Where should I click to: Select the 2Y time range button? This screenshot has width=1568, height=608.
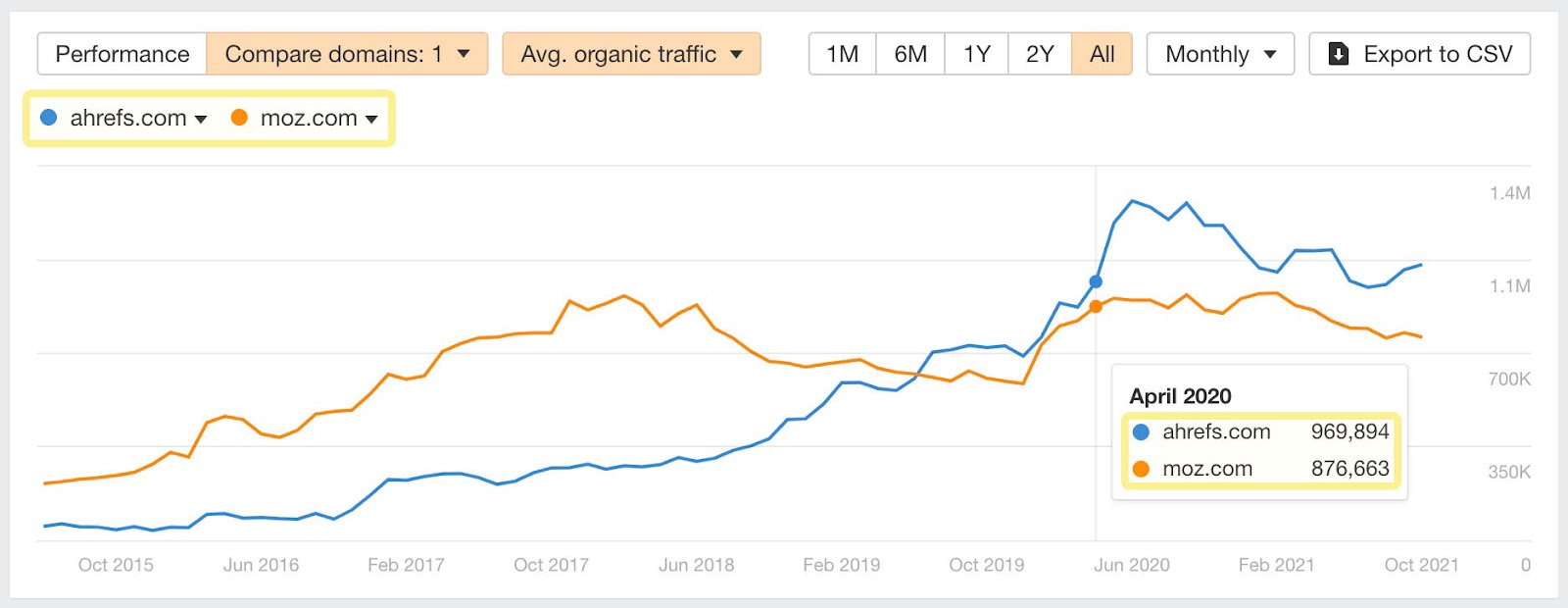point(1039,54)
